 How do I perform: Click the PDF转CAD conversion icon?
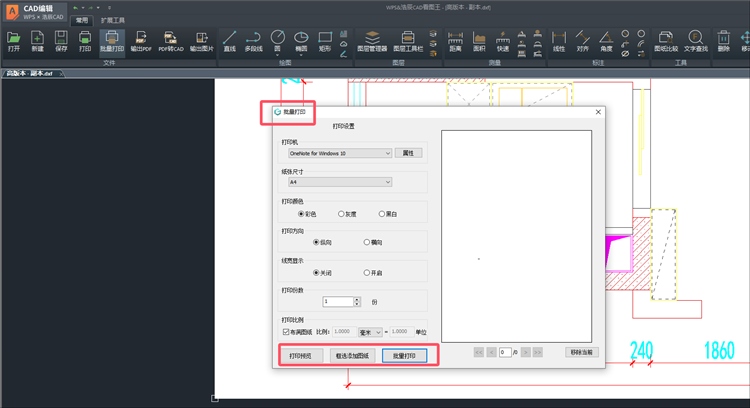coord(170,40)
